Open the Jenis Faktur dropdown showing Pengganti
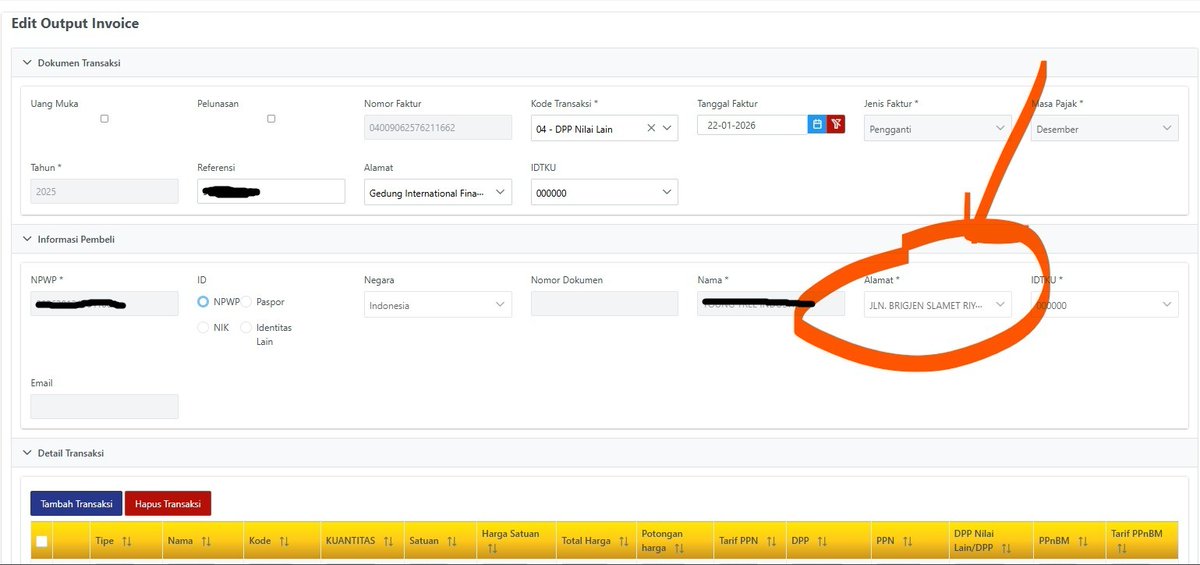The image size is (1200, 565). click(x=937, y=128)
